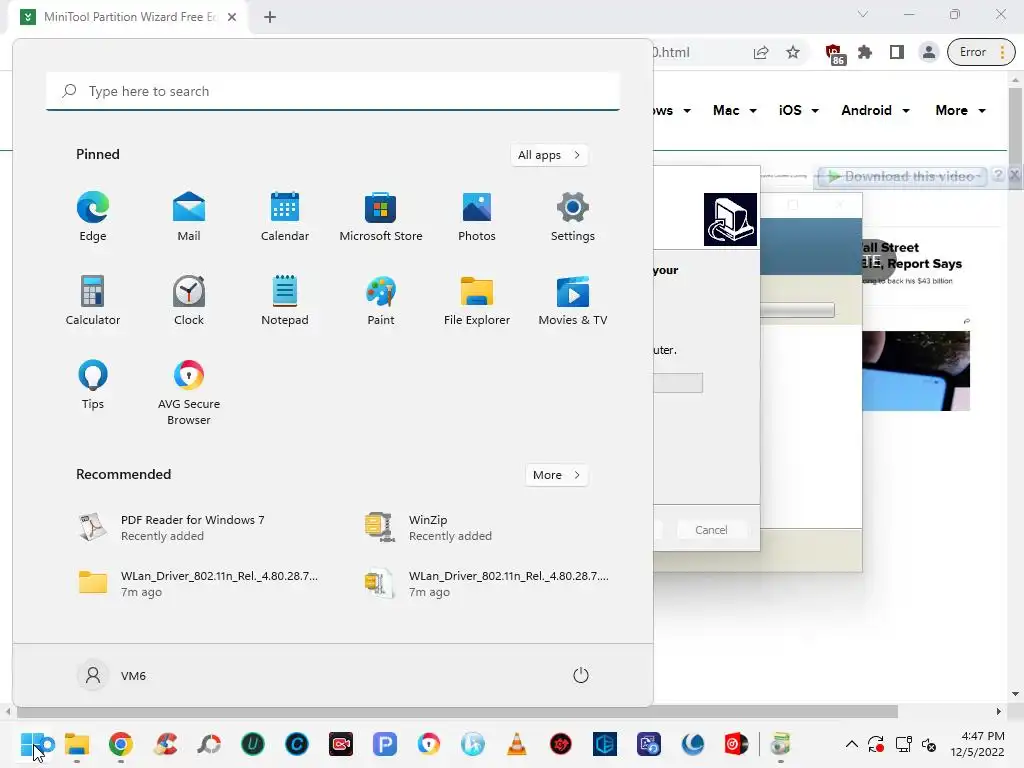Screen dimensions: 1024x768
Task: Open the Chrome tab search chevron
Action: pos(863,14)
